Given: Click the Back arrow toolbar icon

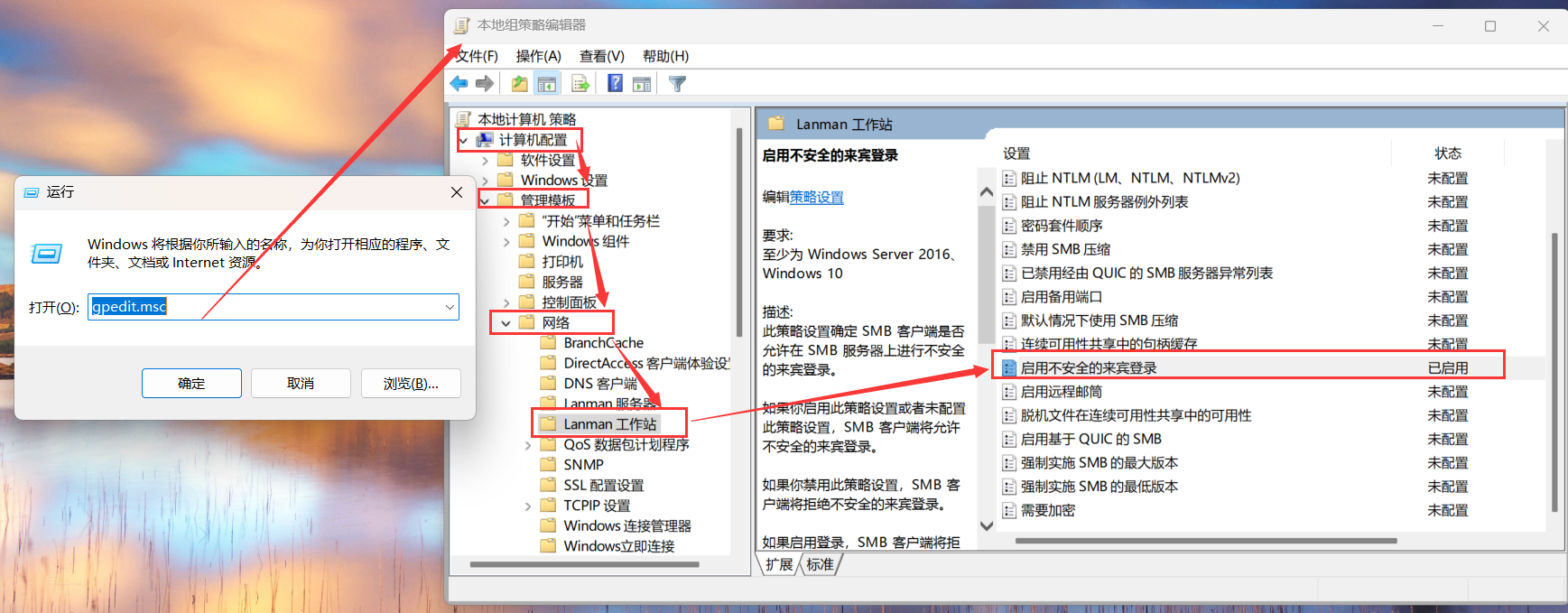Looking at the screenshot, I should pyautogui.click(x=459, y=84).
